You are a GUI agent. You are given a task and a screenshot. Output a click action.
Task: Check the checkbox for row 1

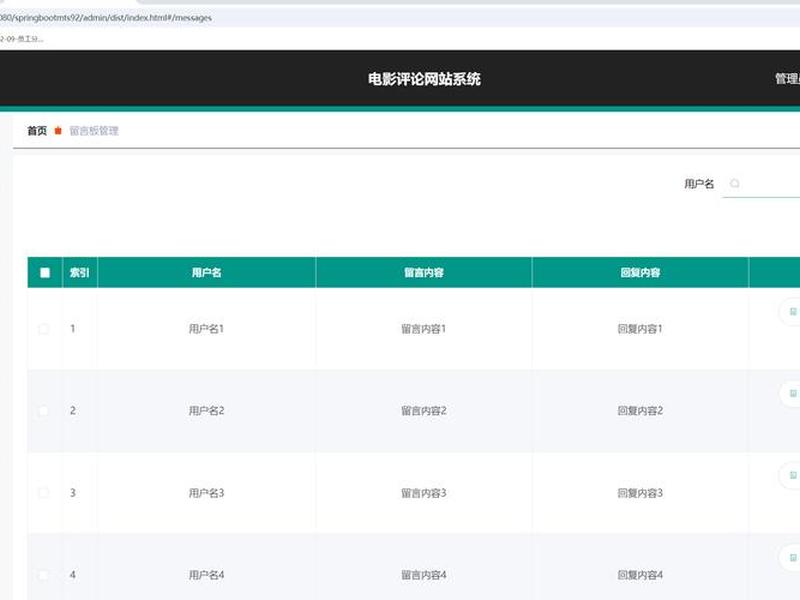click(x=44, y=329)
